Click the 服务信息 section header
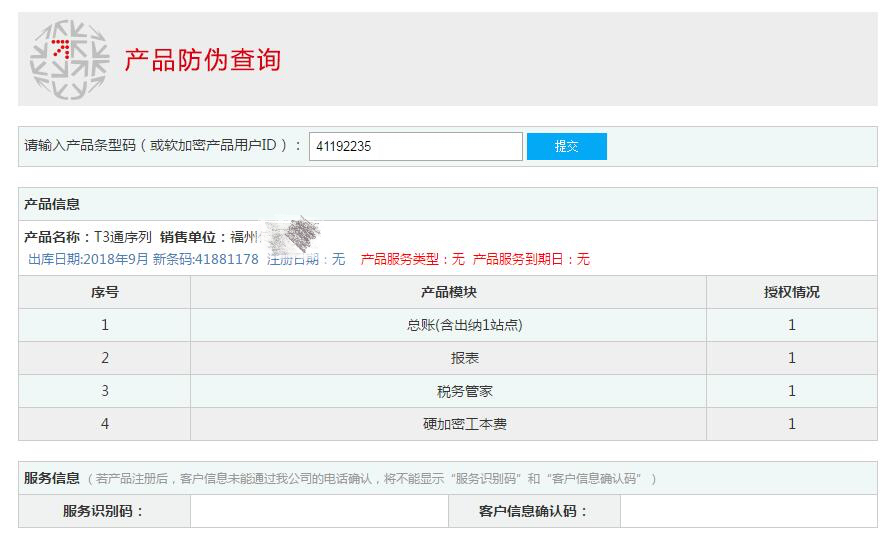 click(x=51, y=478)
